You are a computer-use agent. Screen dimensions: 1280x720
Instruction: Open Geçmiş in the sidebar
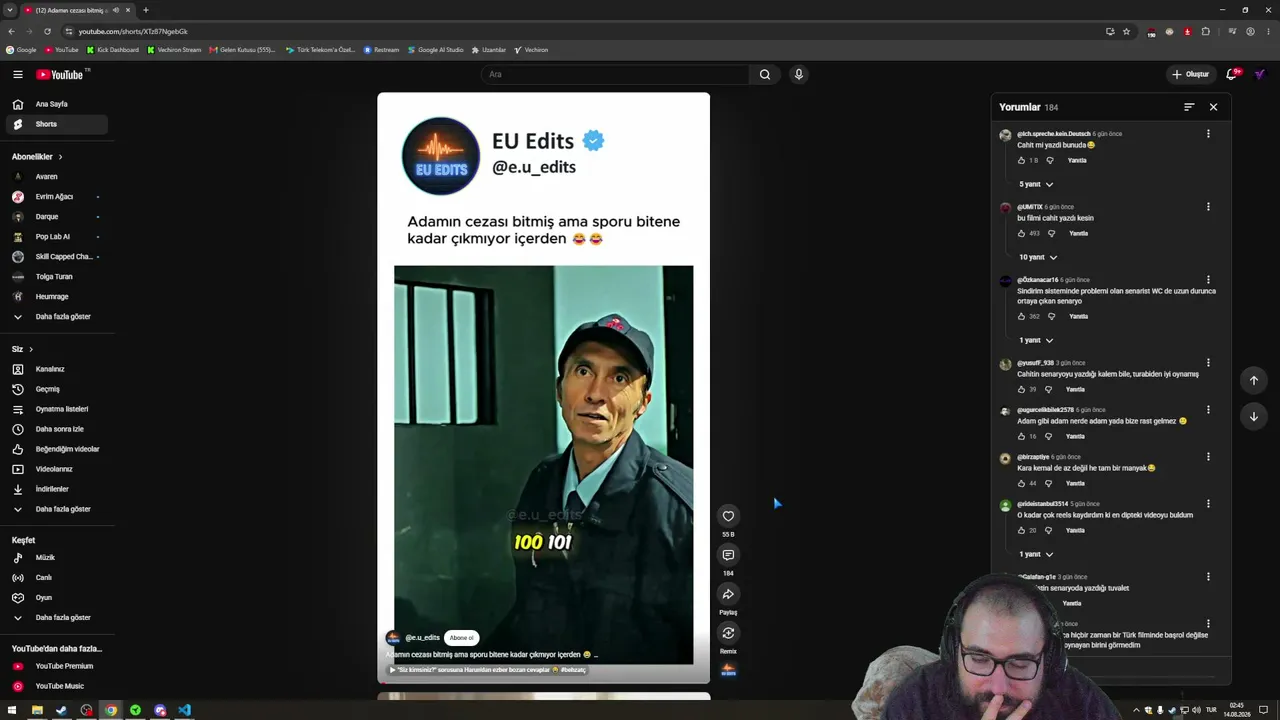pos(56,389)
